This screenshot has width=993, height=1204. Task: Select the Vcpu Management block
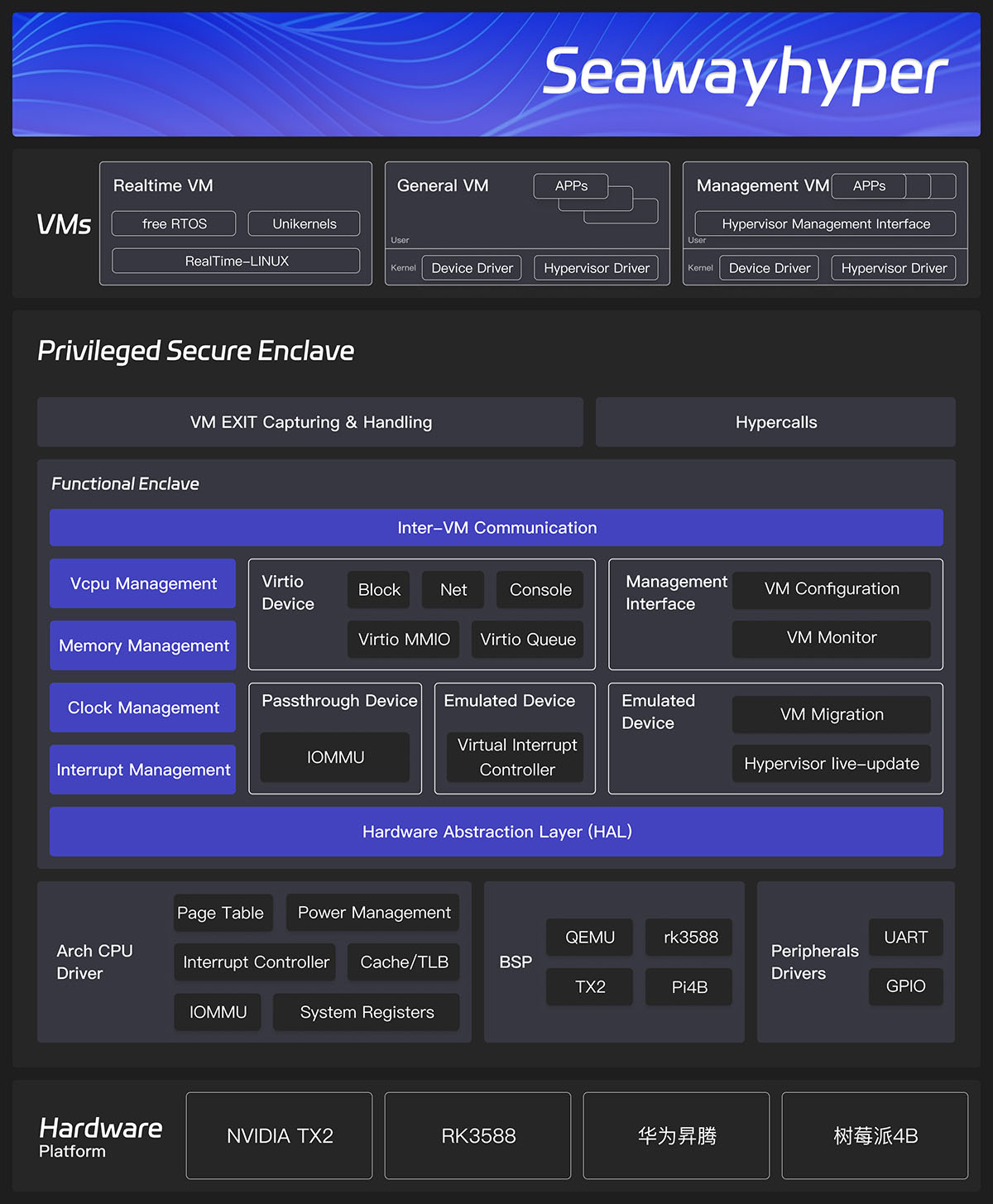(x=142, y=583)
